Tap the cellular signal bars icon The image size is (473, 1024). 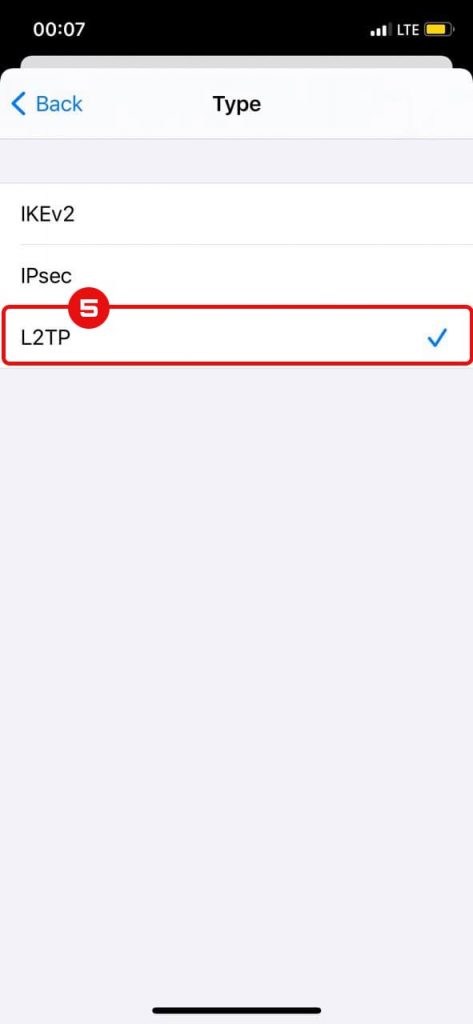click(378, 30)
